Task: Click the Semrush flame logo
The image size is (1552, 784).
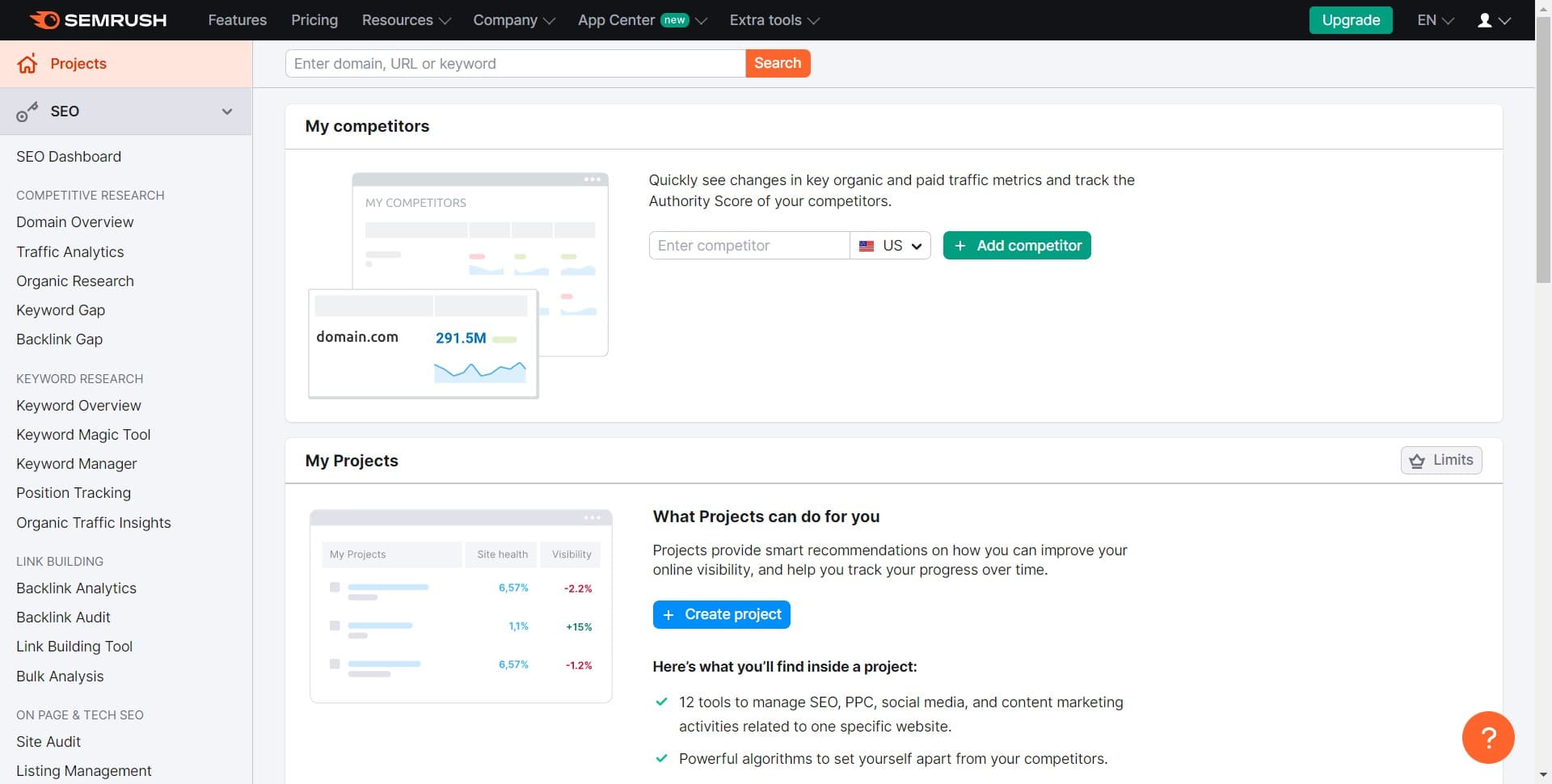Action: coord(44,20)
